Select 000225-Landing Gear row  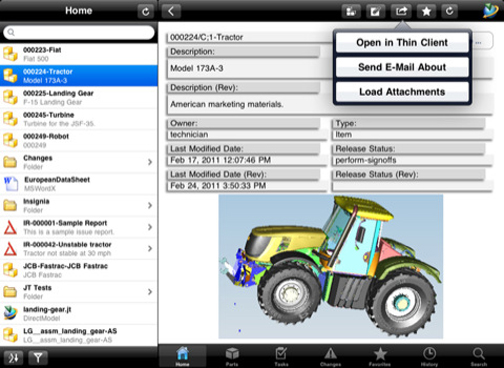79,97
